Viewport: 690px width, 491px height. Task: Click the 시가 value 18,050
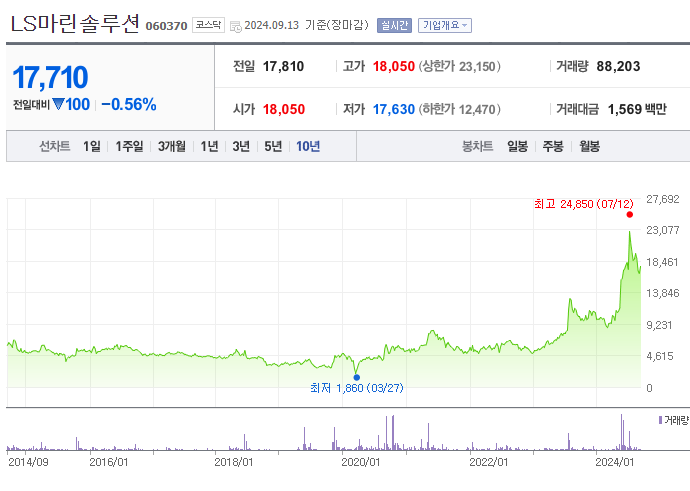(x=284, y=109)
